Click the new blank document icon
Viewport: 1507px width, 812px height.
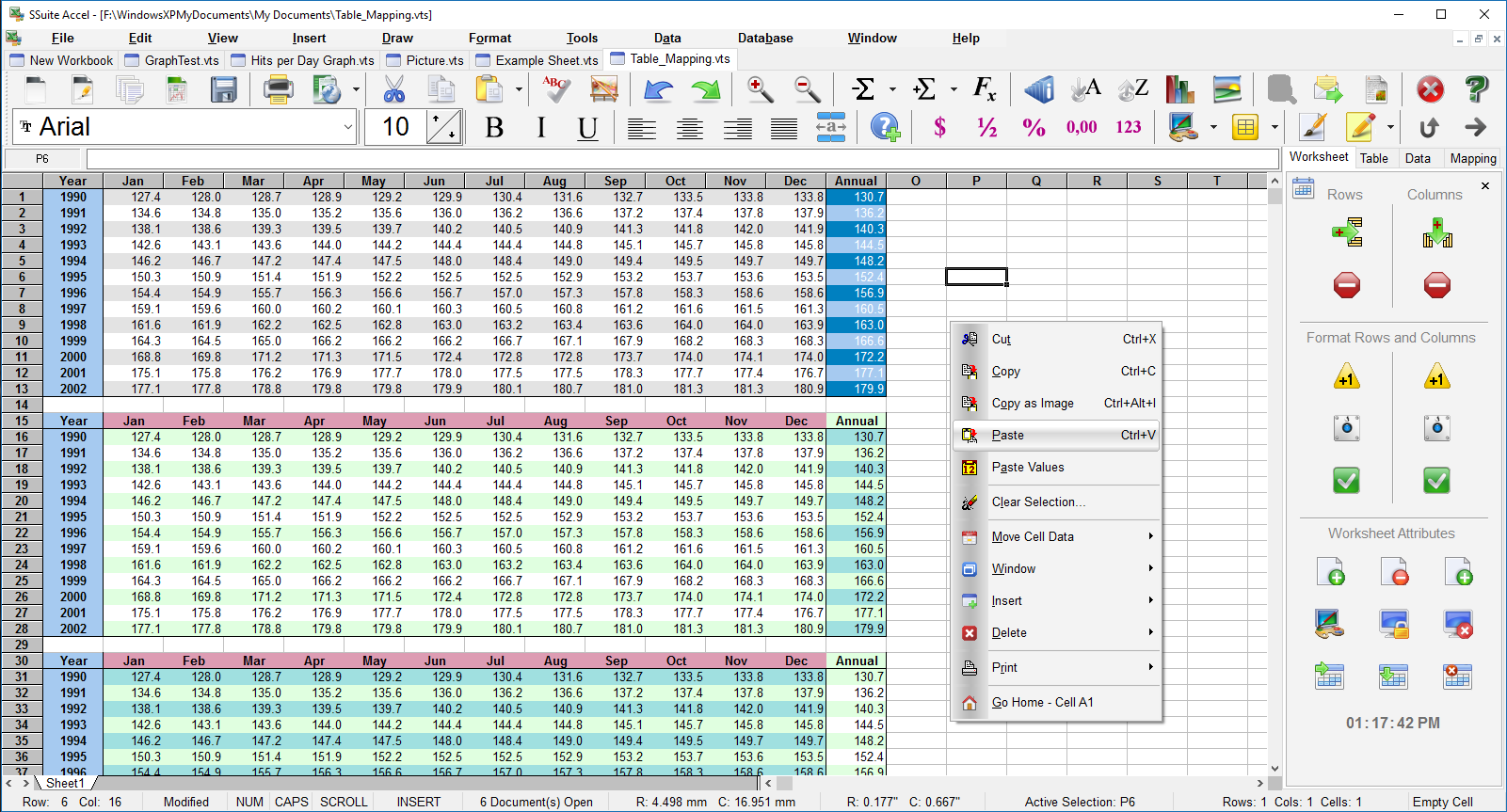pyautogui.click(x=36, y=89)
